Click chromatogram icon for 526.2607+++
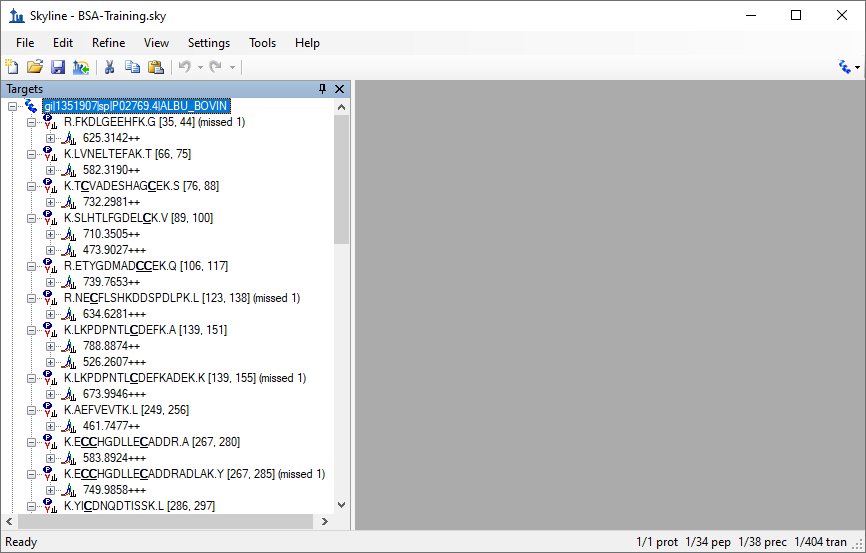This screenshot has height=553, width=866. coord(69,362)
